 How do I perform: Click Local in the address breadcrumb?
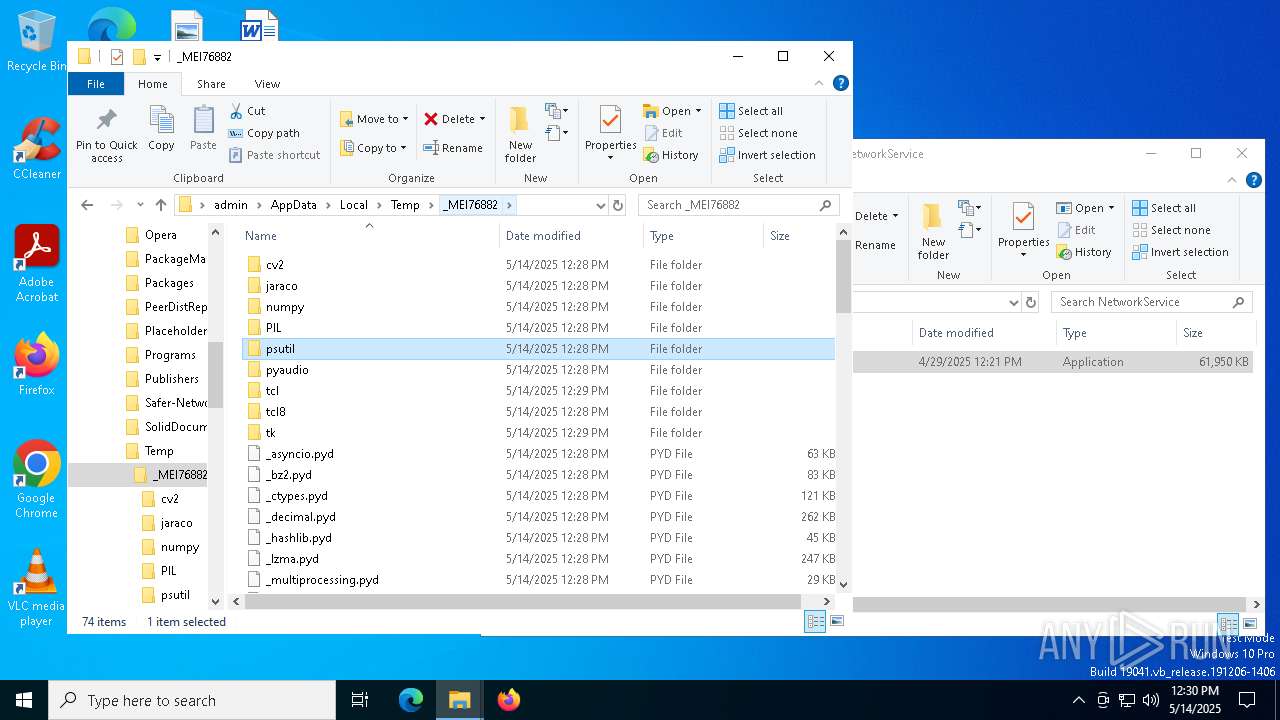[354, 205]
